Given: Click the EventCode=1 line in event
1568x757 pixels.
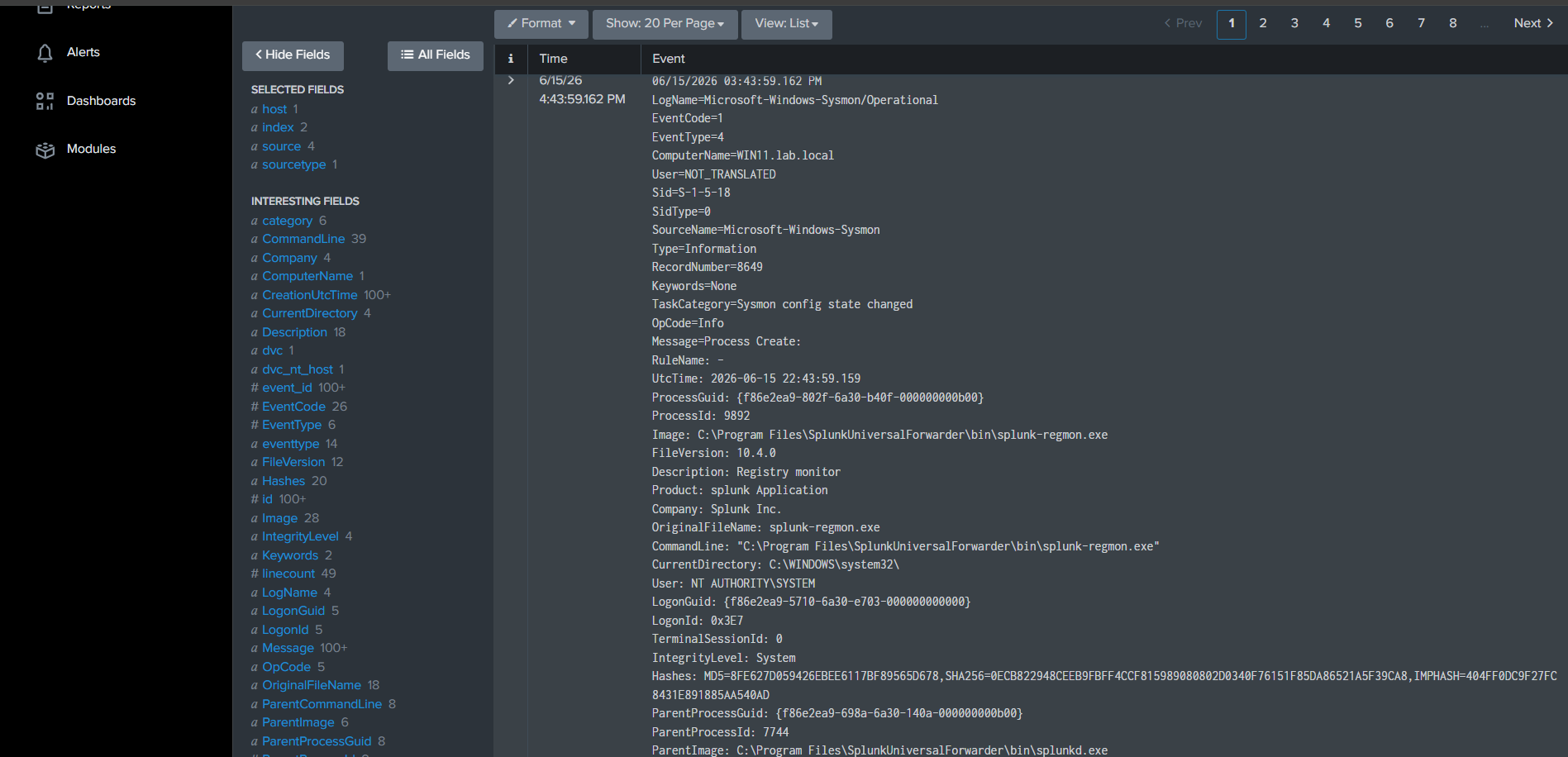Looking at the screenshot, I should tap(687, 118).
